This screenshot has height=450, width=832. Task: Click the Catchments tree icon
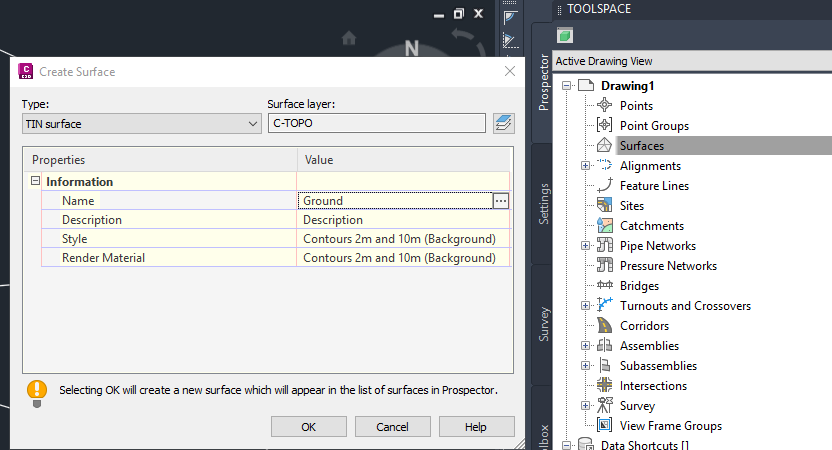tap(604, 226)
